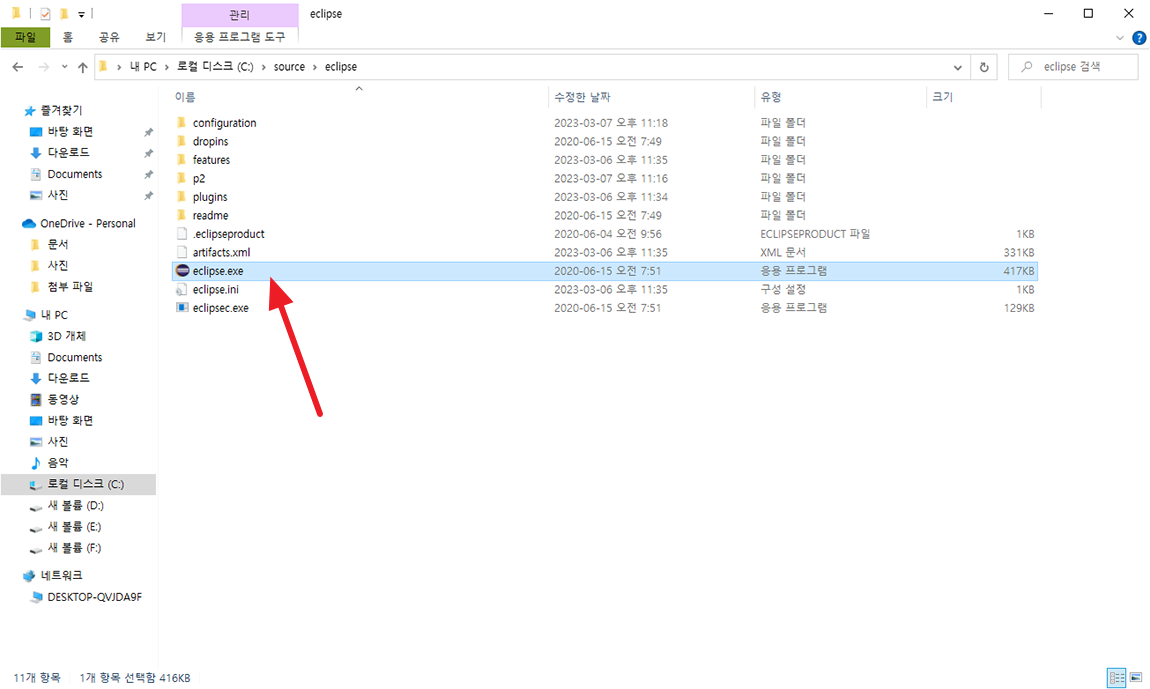Open 3D 개체 in sidebar
This screenshot has height=689, width=1150.
(66, 336)
